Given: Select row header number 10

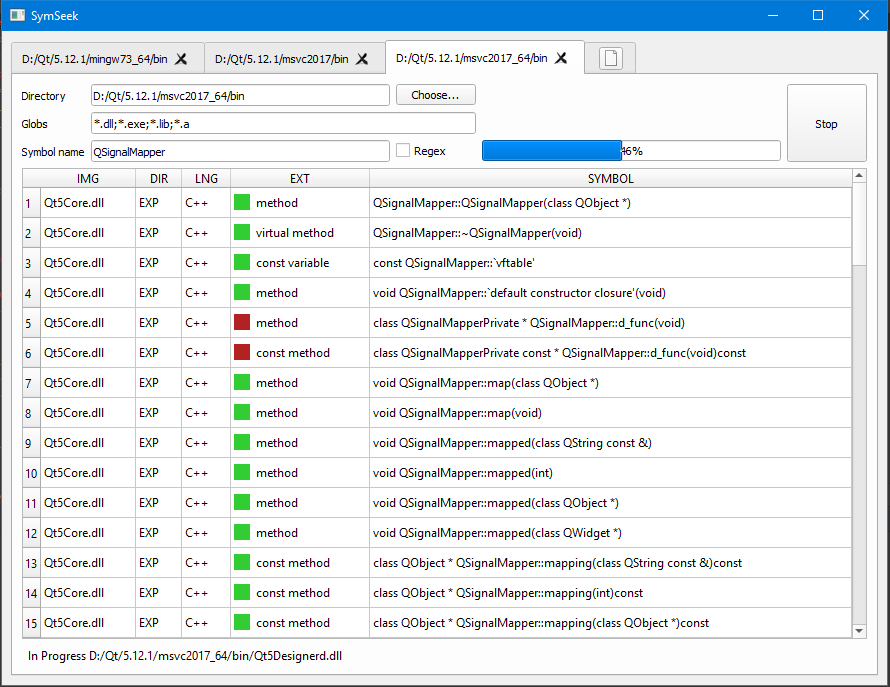Looking at the screenshot, I should [31, 473].
